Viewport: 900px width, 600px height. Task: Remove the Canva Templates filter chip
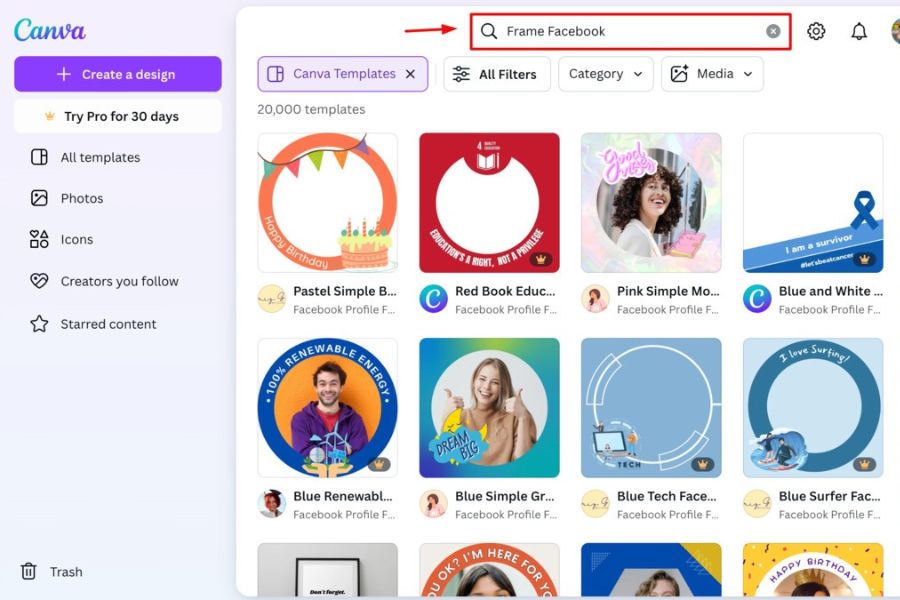(410, 74)
